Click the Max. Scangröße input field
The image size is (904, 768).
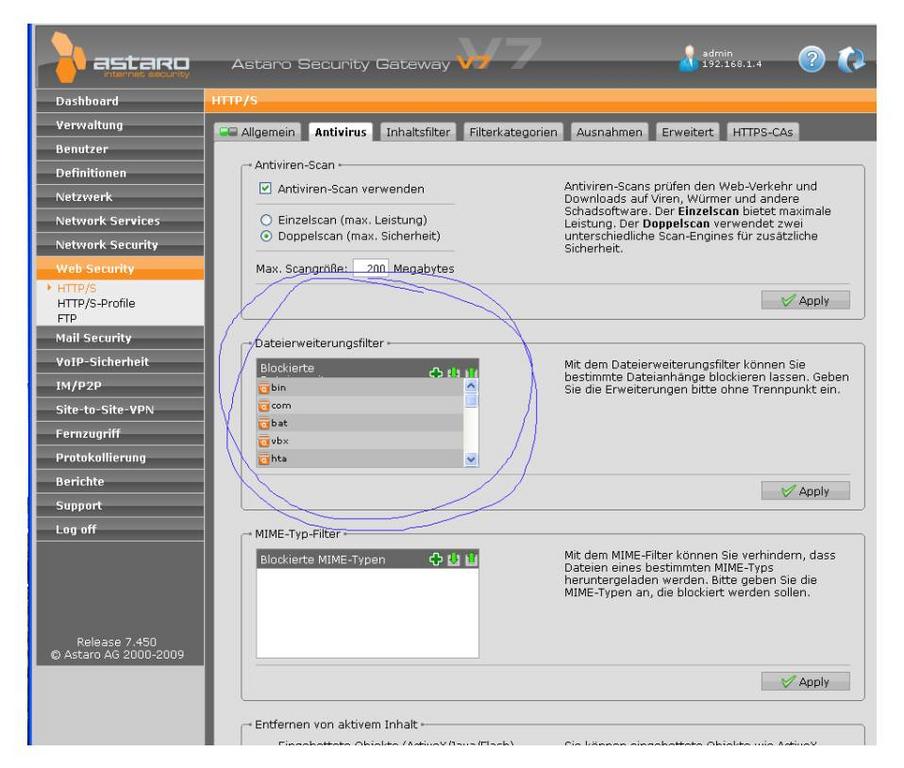coord(371,268)
